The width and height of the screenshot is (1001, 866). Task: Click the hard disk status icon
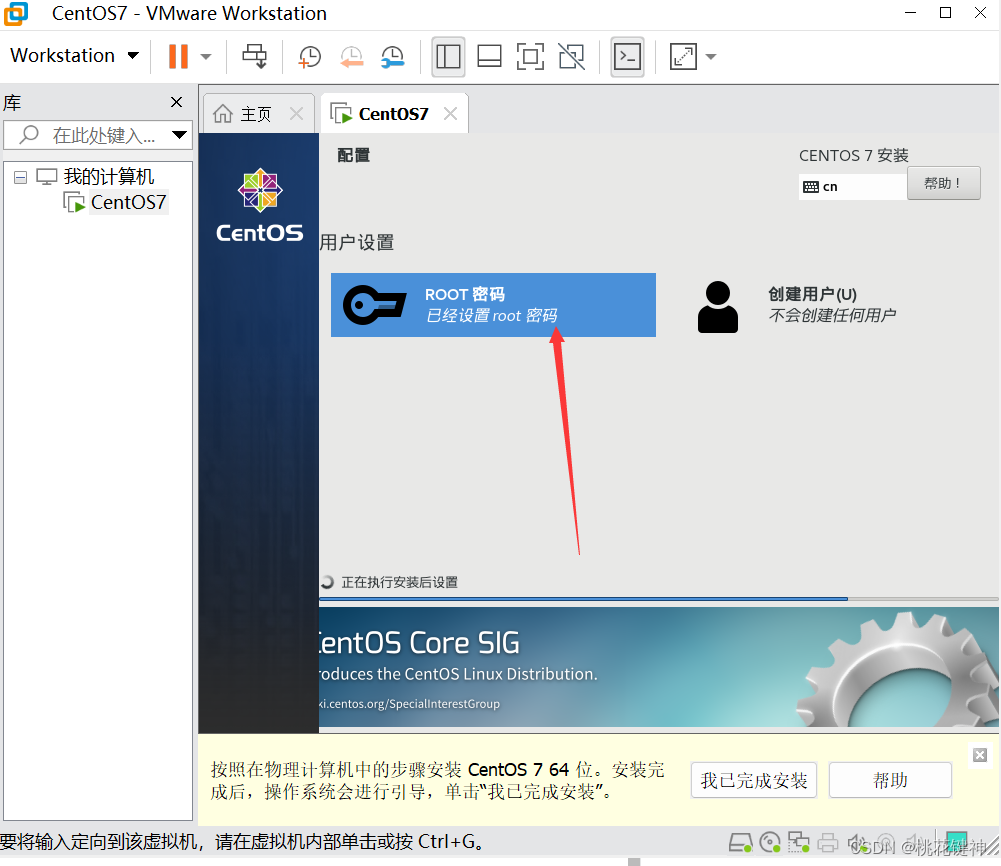click(741, 843)
